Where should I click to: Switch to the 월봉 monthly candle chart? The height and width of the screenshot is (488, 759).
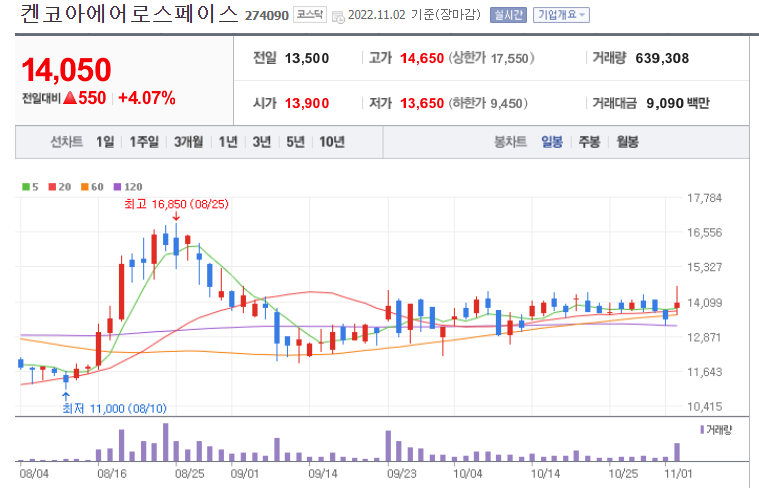[627, 142]
